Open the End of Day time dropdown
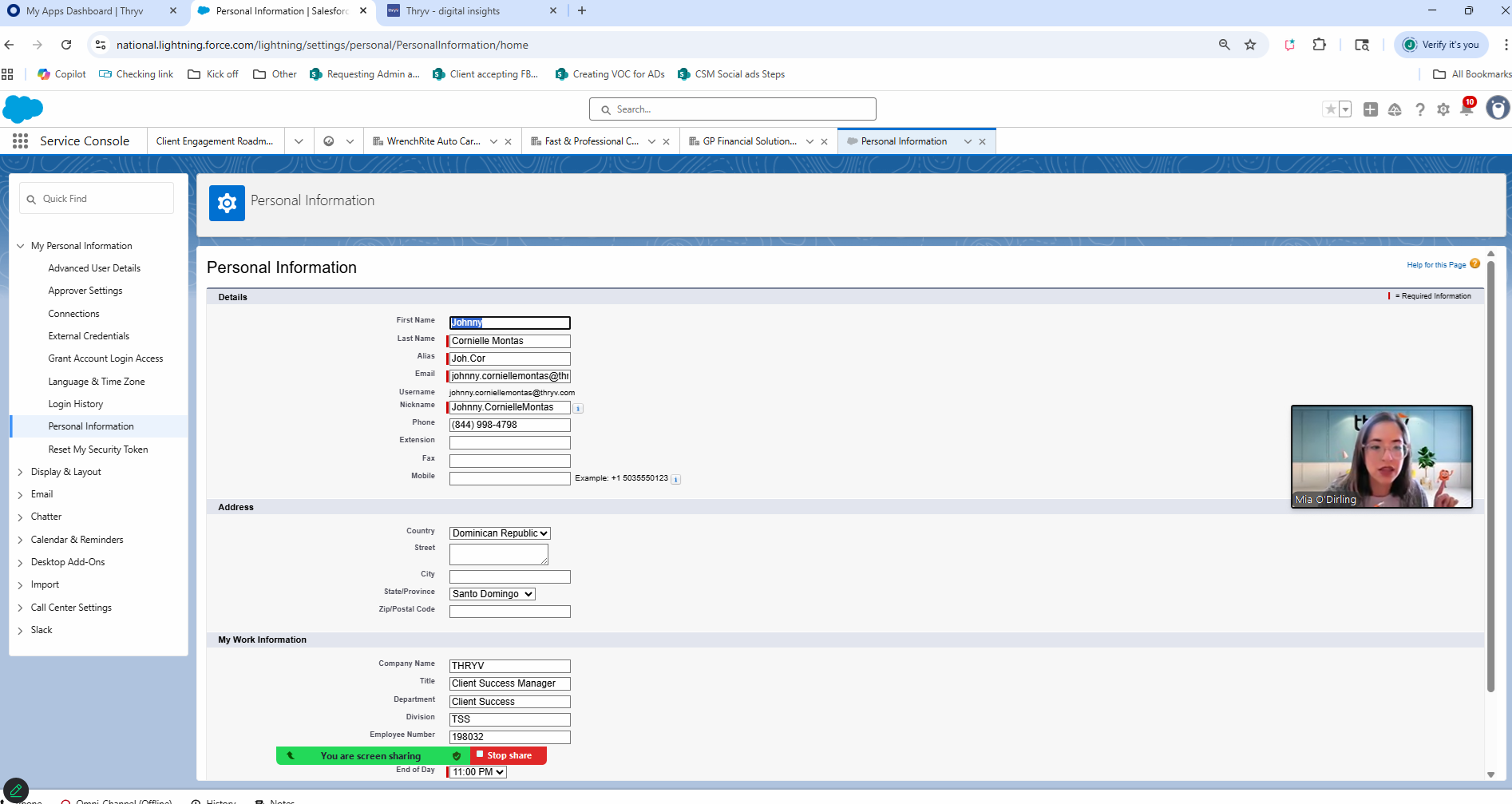Screen dimensions: 1512x804 477,772
